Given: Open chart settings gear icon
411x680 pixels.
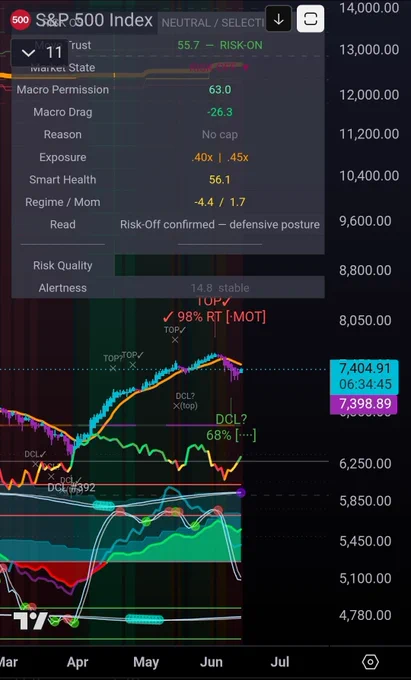Looking at the screenshot, I should 370,662.
